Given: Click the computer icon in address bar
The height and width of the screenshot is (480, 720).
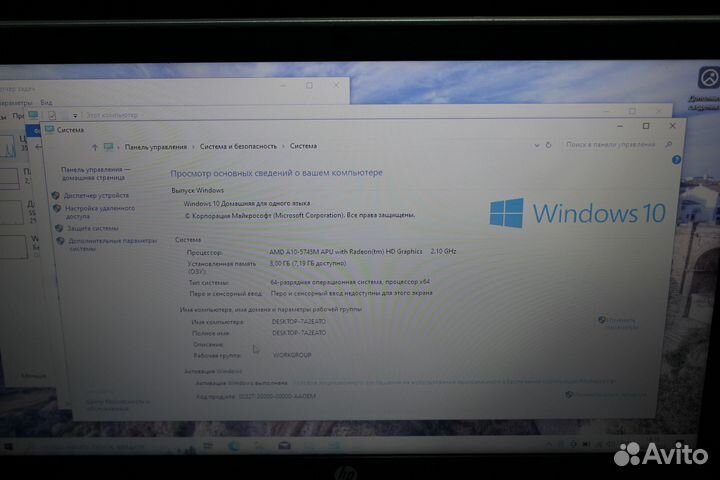Looking at the screenshot, I should (x=108, y=146).
